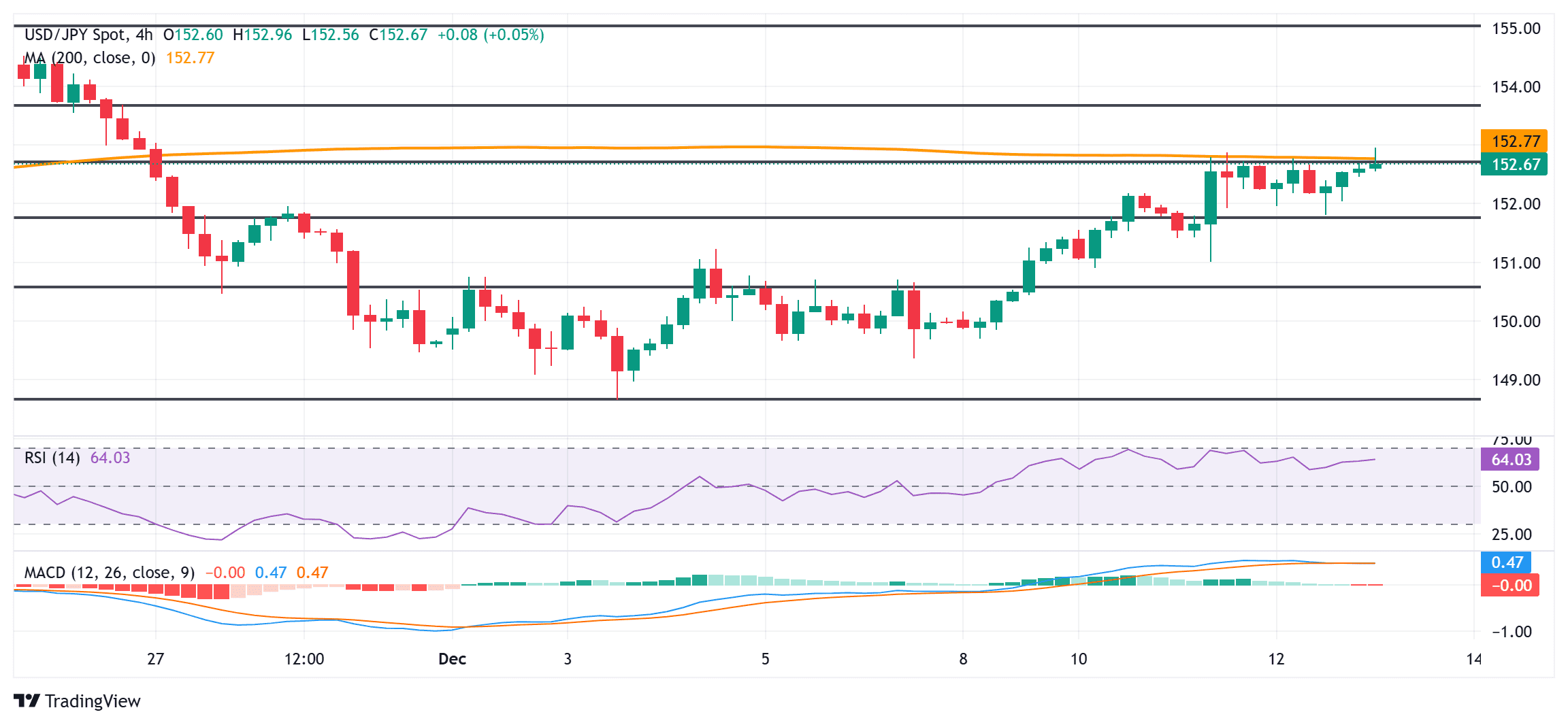Click the MACD -1.00 axis label
The width and height of the screenshot is (1568, 725).
pyautogui.click(x=1512, y=632)
